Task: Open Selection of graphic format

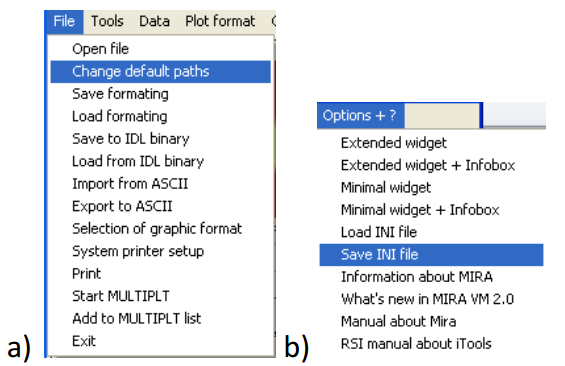Action: pos(160,228)
